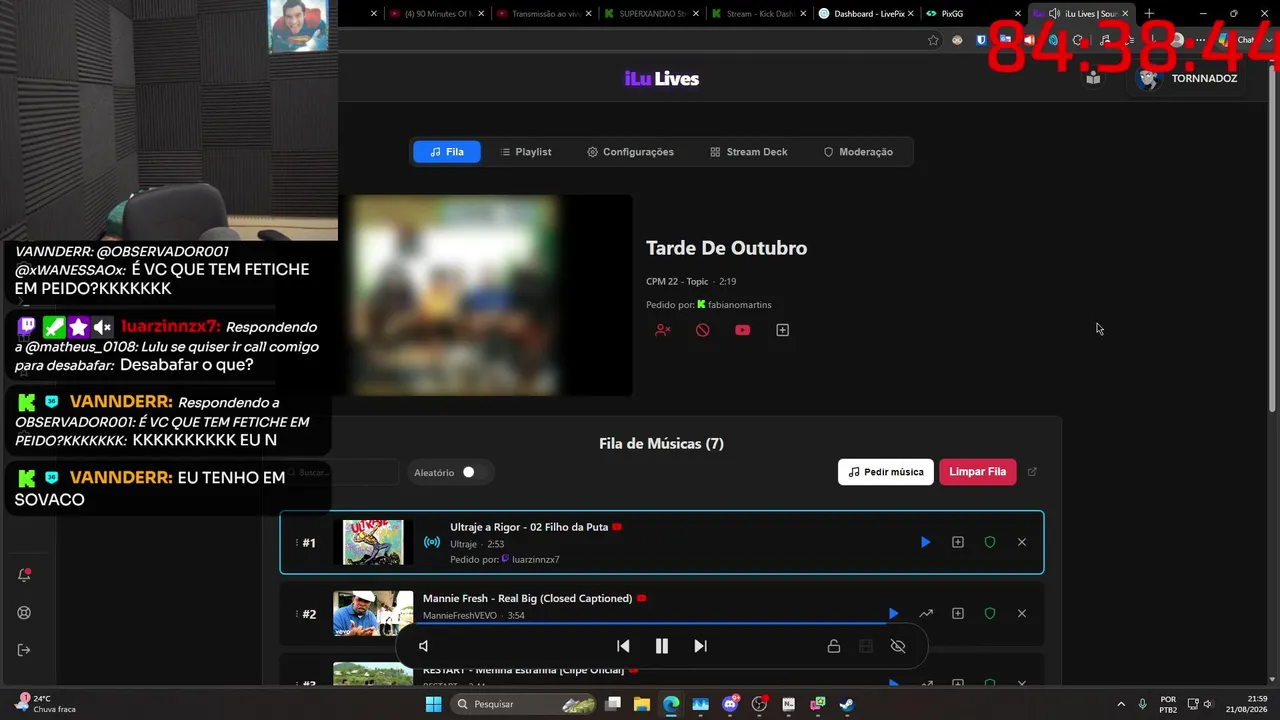Open the Fila tab
The height and width of the screenshot is (720, 1280).
pyautogui.click(x=446, y=152)
